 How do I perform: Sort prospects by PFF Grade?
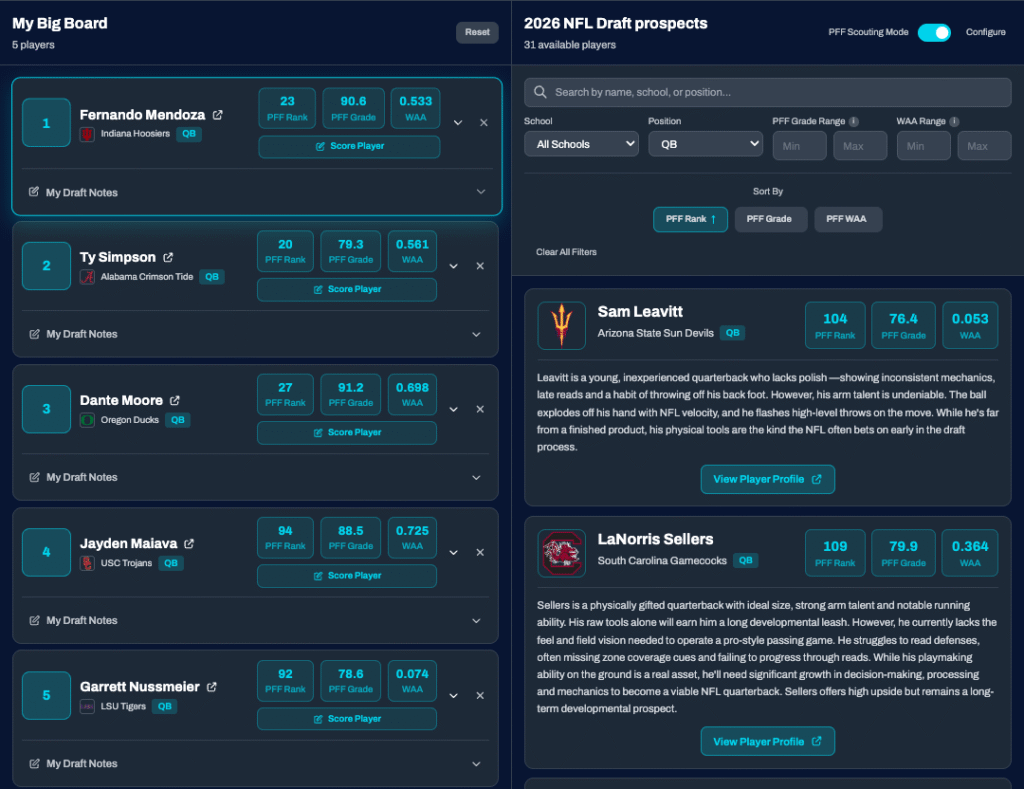coord(770,219)
